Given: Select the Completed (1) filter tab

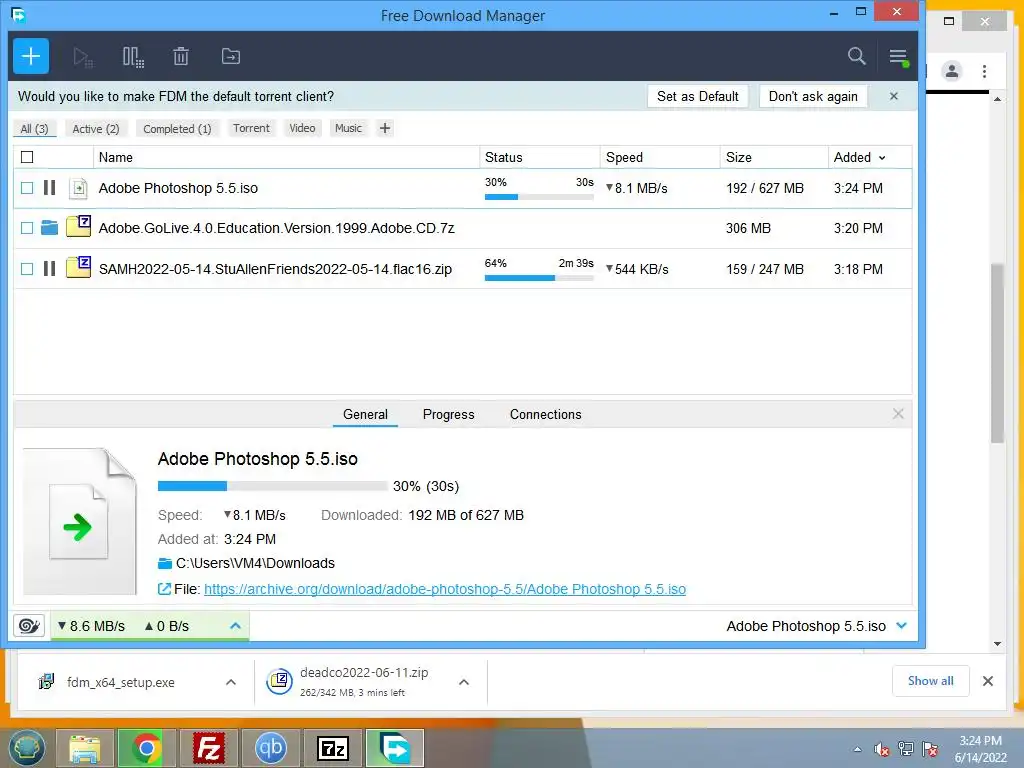Looking at the screenshot, I should click(x=178, y=129).
